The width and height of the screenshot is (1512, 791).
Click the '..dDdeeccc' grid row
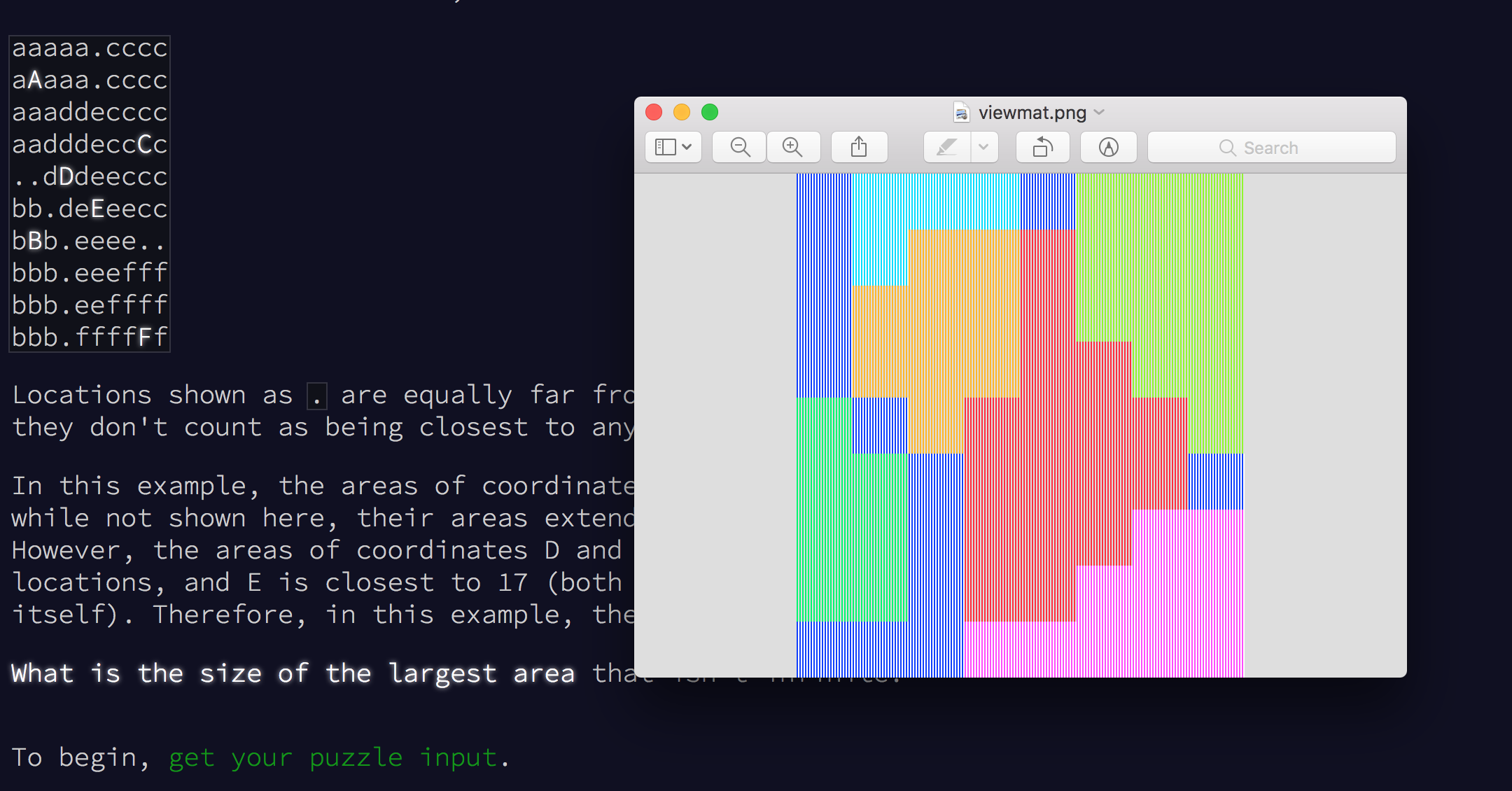[x=90, y=177]
